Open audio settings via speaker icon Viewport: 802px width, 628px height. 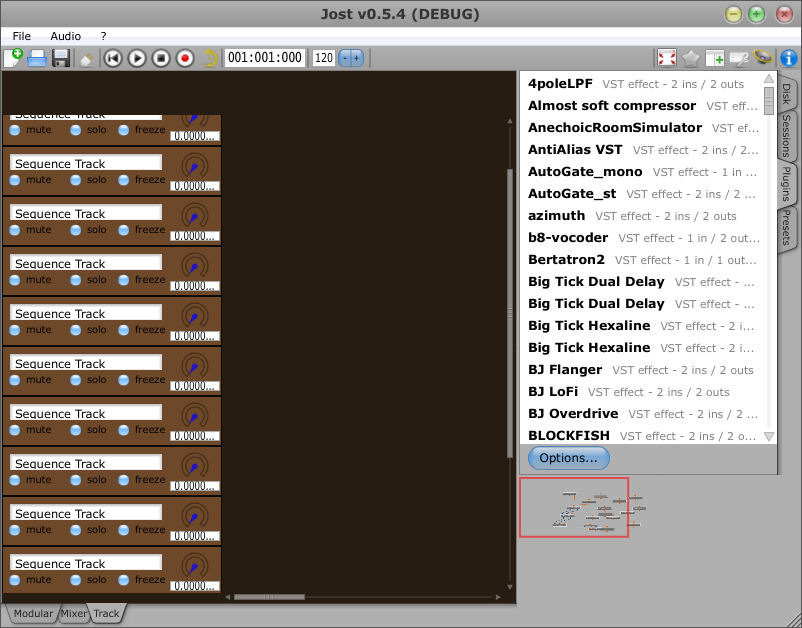click(x=763, y=58)
